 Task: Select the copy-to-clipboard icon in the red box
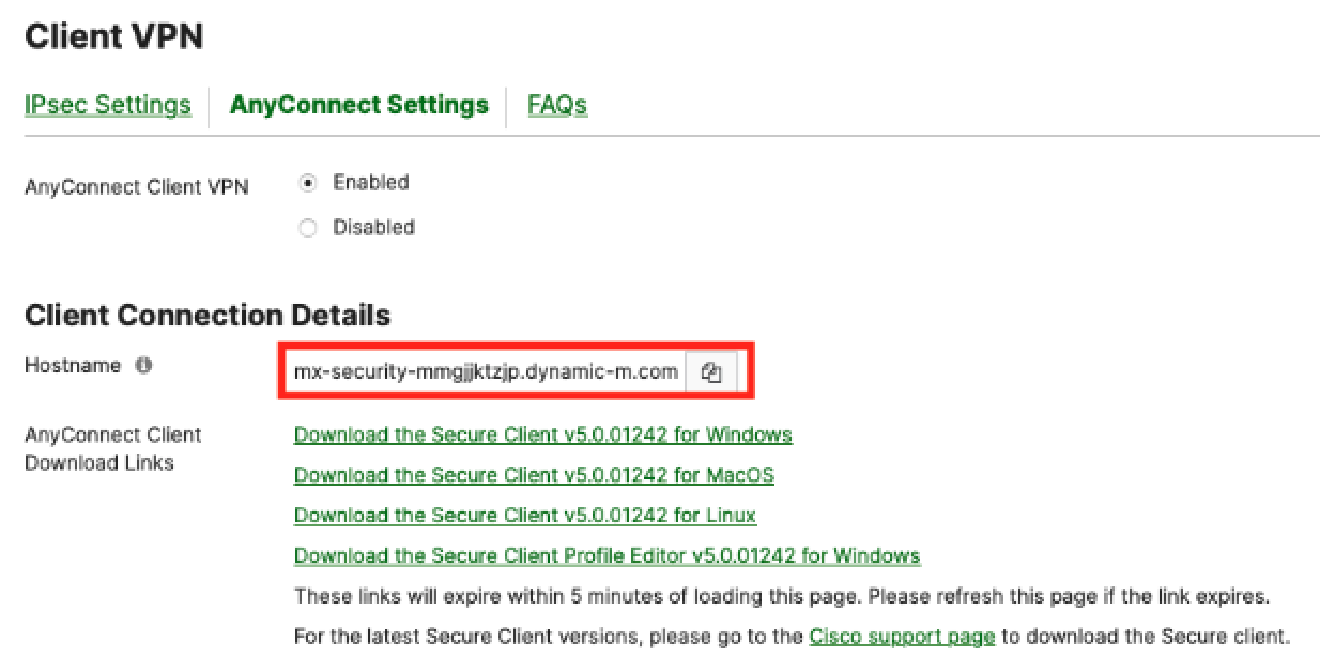click(x=711, y=370)
